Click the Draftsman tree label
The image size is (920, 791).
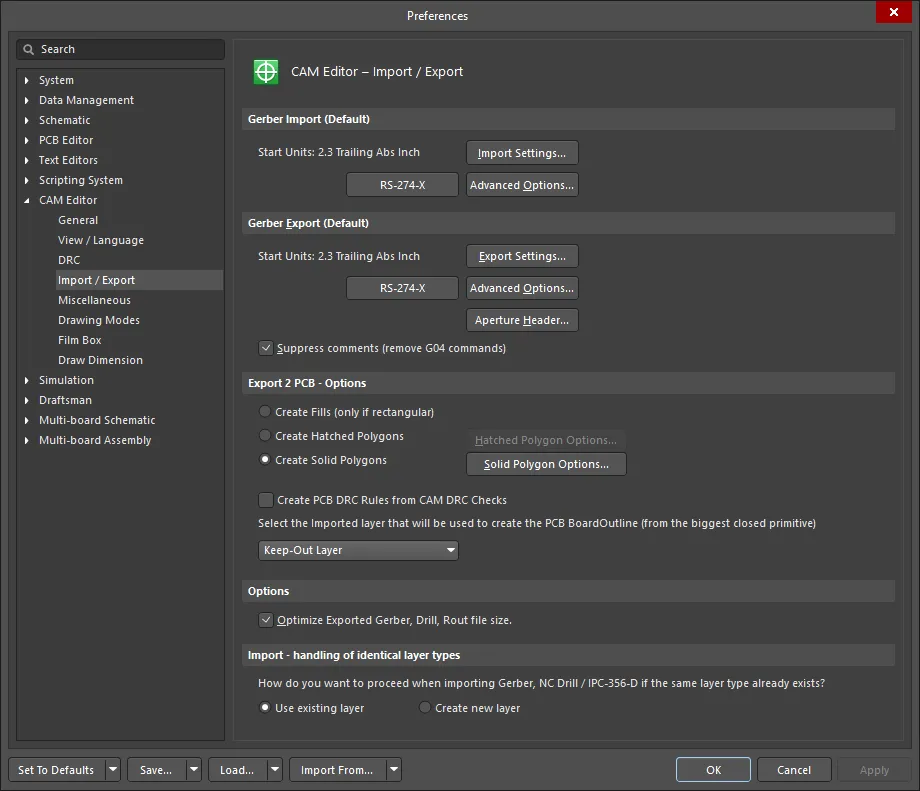click(65, 400)
